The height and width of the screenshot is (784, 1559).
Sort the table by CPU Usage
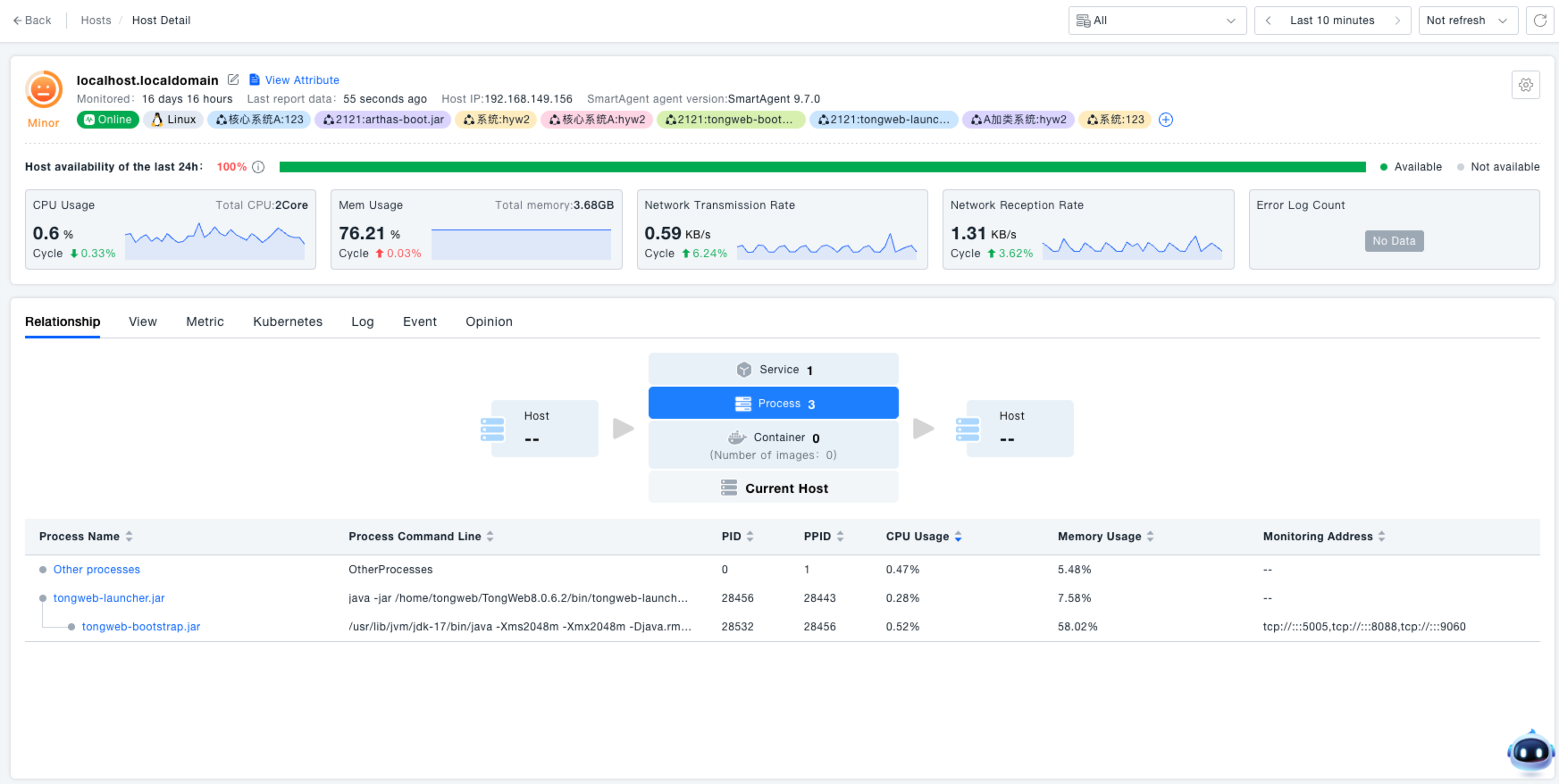[x=958, y=537]
